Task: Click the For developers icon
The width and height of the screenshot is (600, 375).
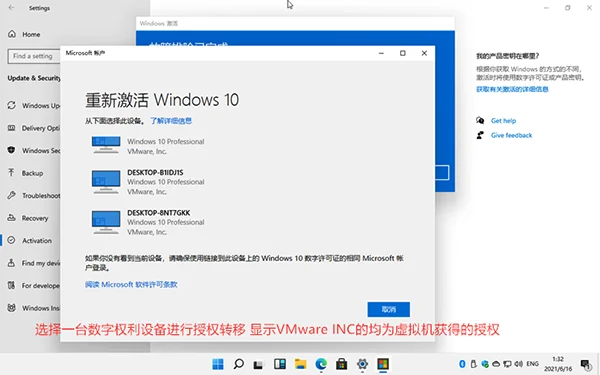Action: click(11, 285)
